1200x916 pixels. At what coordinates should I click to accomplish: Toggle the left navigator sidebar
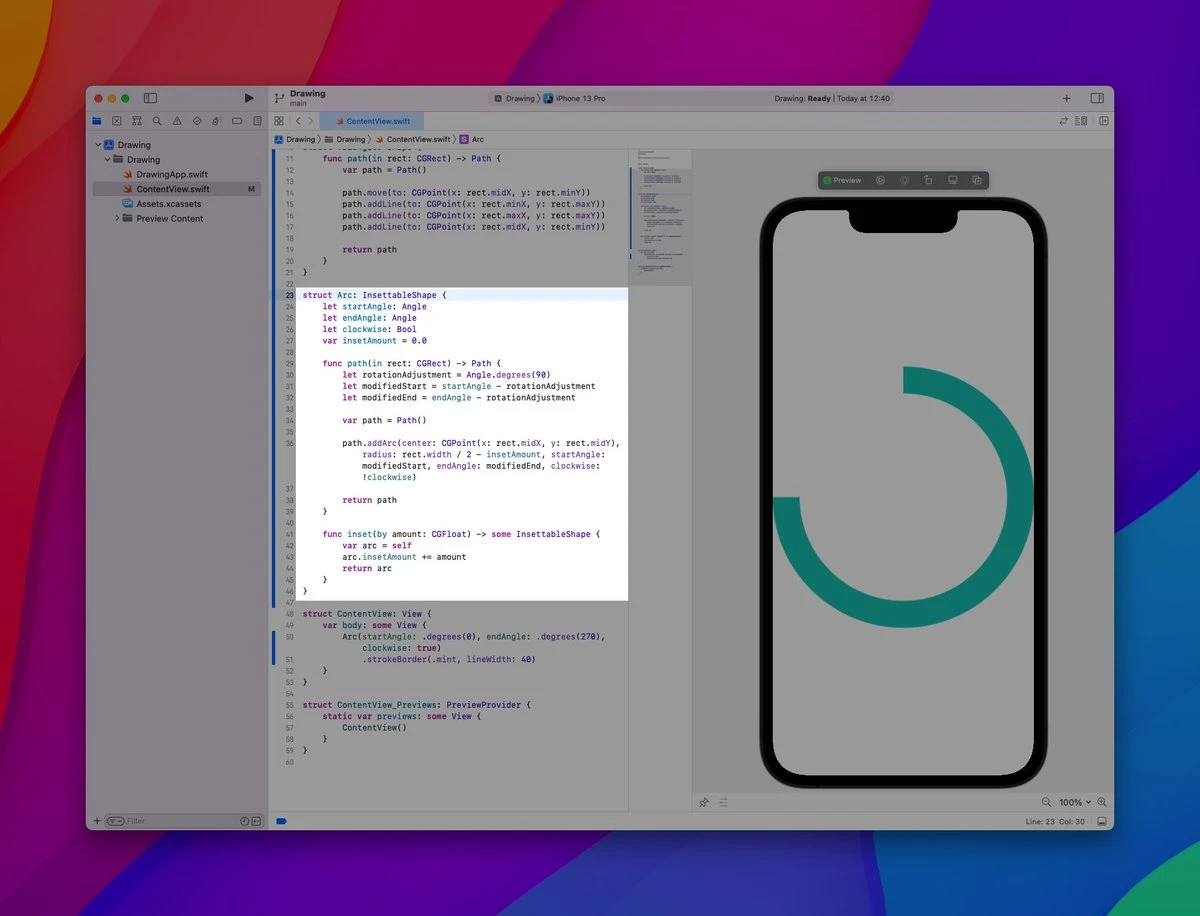(x=150, y=98)
